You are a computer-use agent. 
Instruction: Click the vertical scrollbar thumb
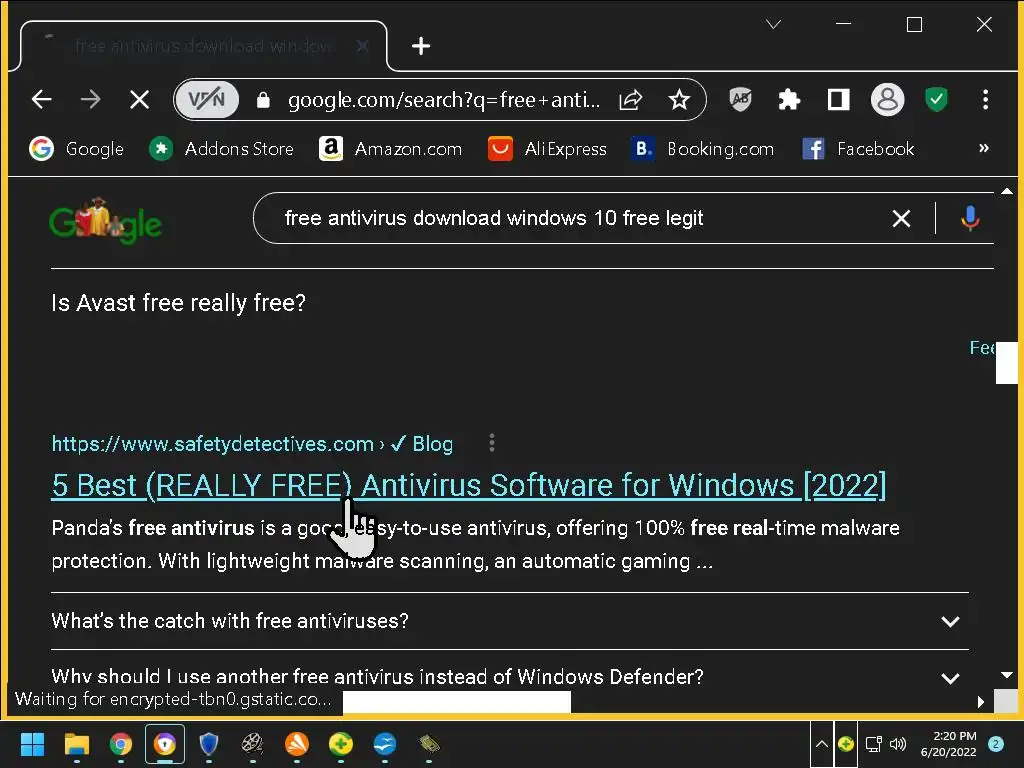pyautogui.click(x=1006, y=362)
